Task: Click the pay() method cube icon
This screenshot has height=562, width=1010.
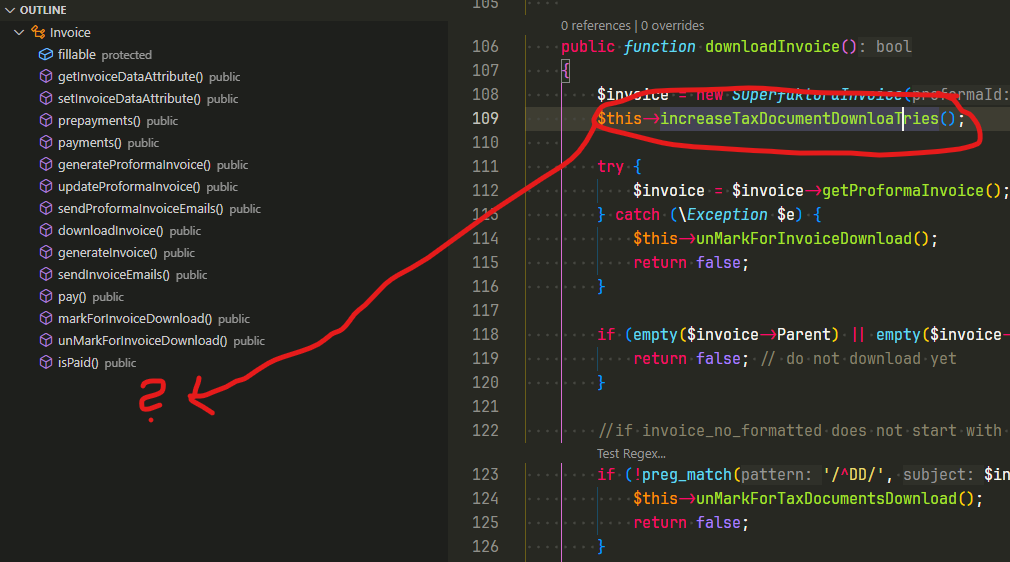Action: [46, 297]
